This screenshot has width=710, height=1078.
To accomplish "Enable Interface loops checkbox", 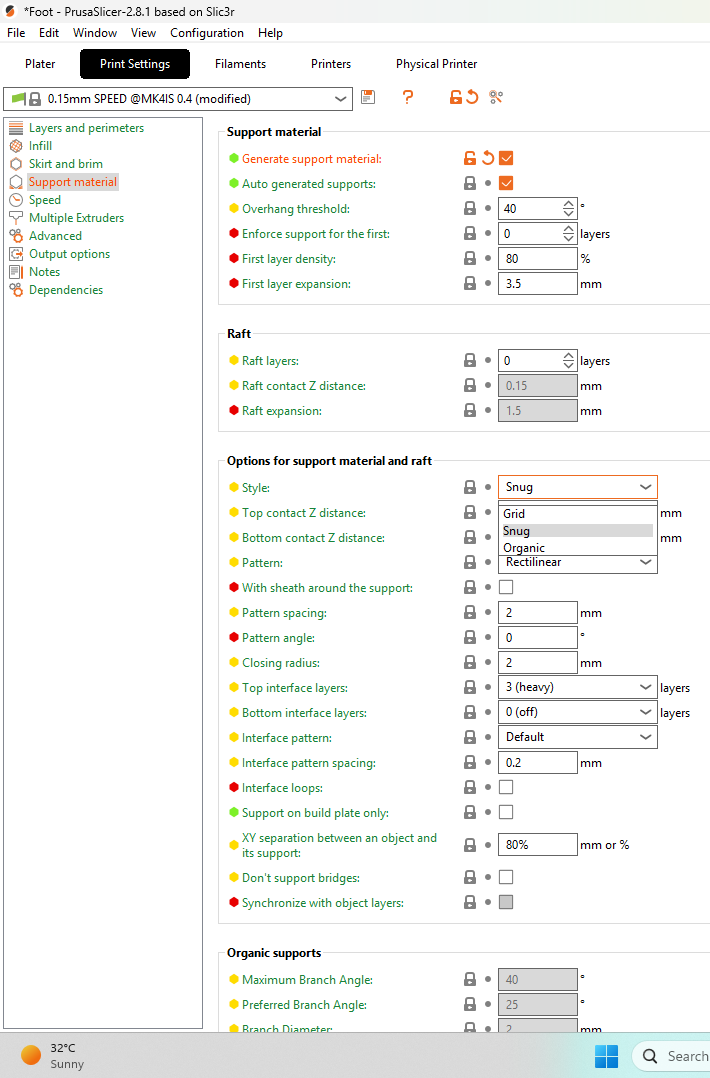I will [506, 787].
